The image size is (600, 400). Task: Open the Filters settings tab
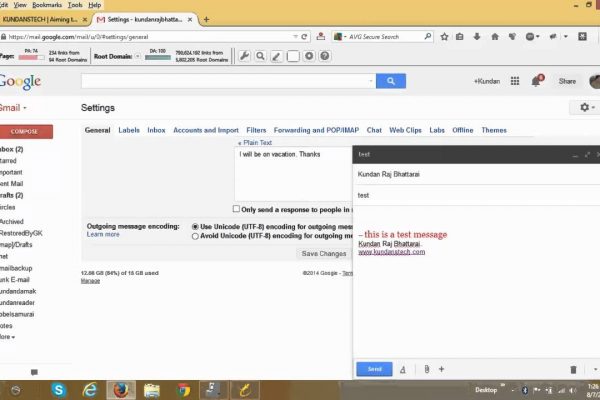pyautogui.click(x=256, y=130)
